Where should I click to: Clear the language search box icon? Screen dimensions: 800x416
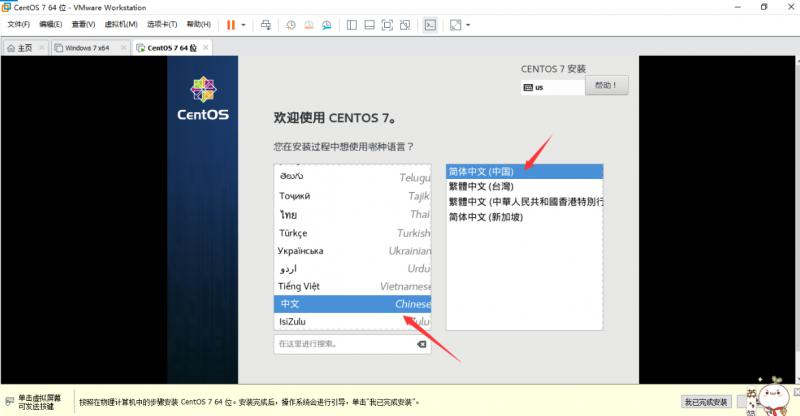(x=421, y=344)
